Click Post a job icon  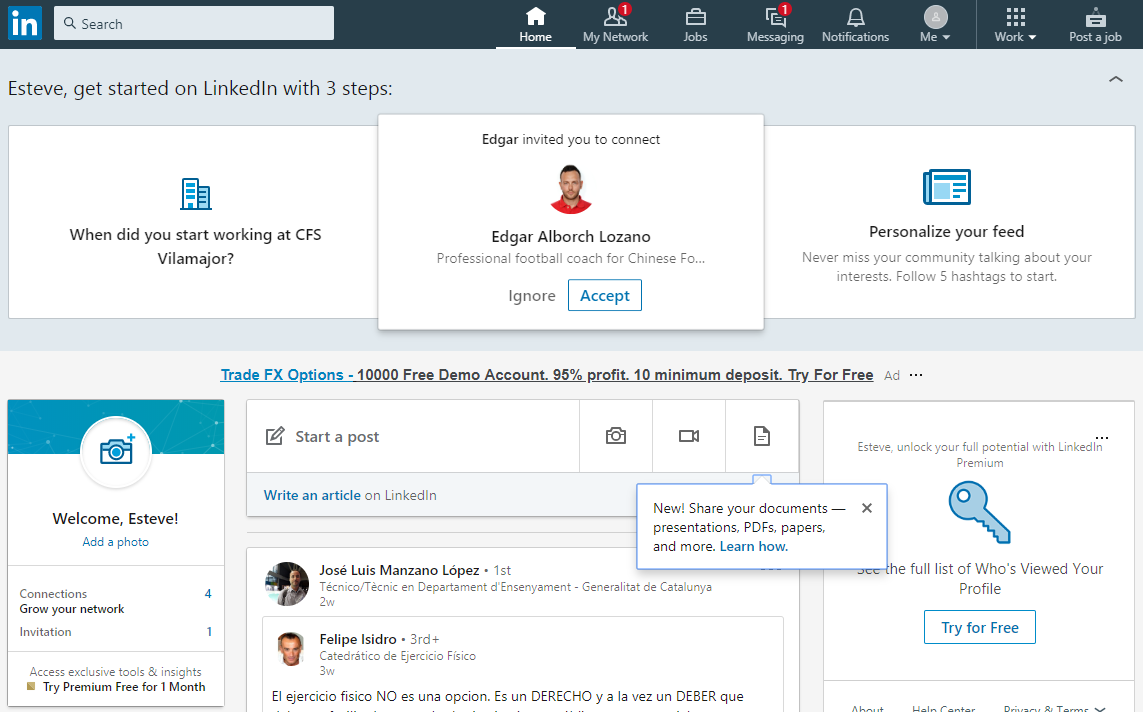(x=1095, y=18)
